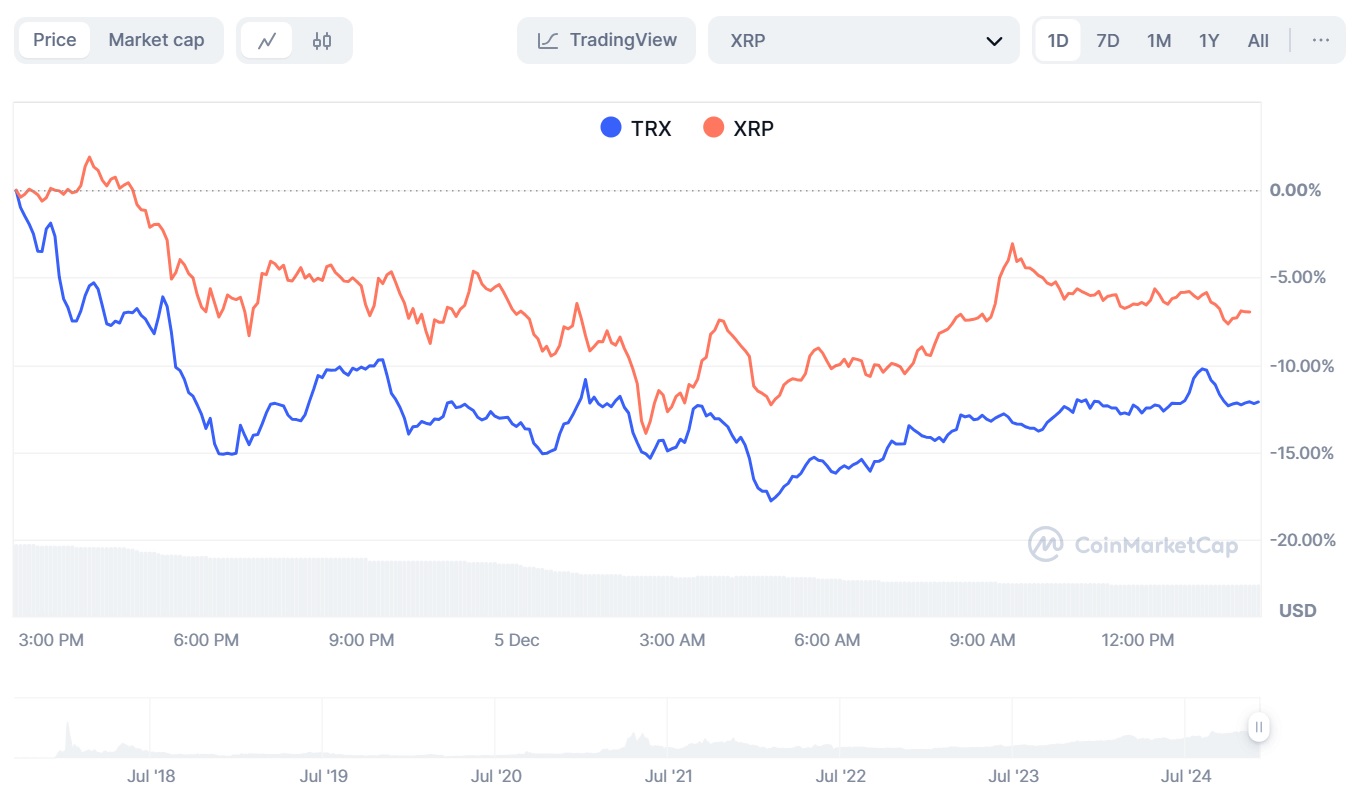Switch to line chart view icon
Viewport: 1355px width, 801px height.
267,41
